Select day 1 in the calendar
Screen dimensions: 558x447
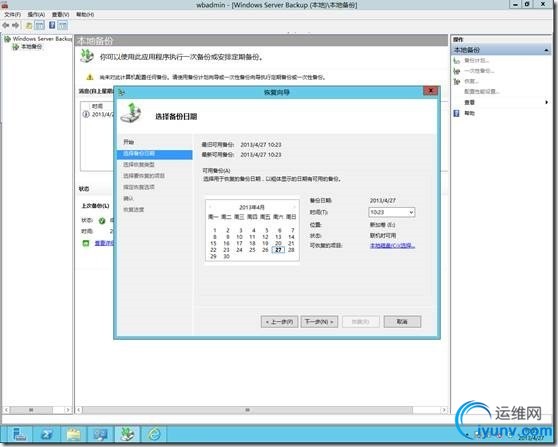tap(215, 230)
